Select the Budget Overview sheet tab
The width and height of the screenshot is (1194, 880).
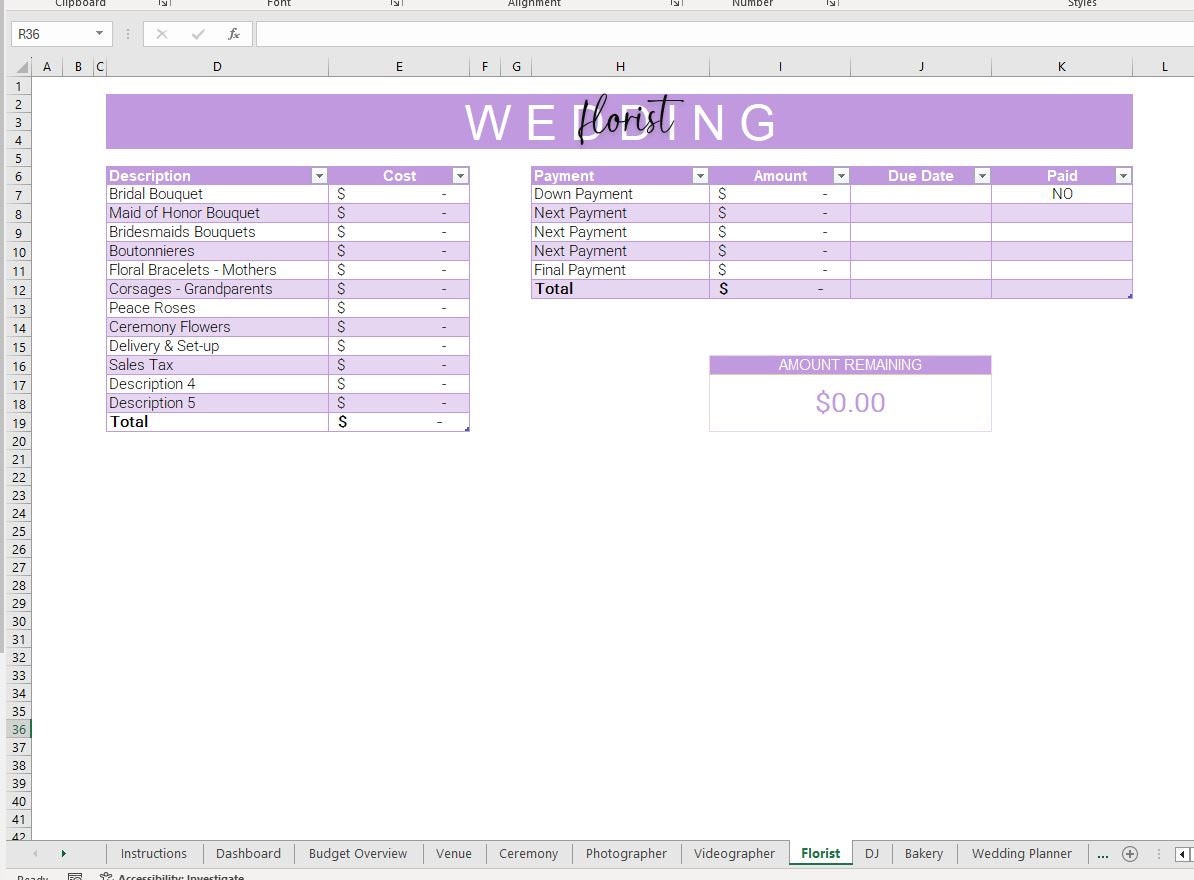[357, 853]
